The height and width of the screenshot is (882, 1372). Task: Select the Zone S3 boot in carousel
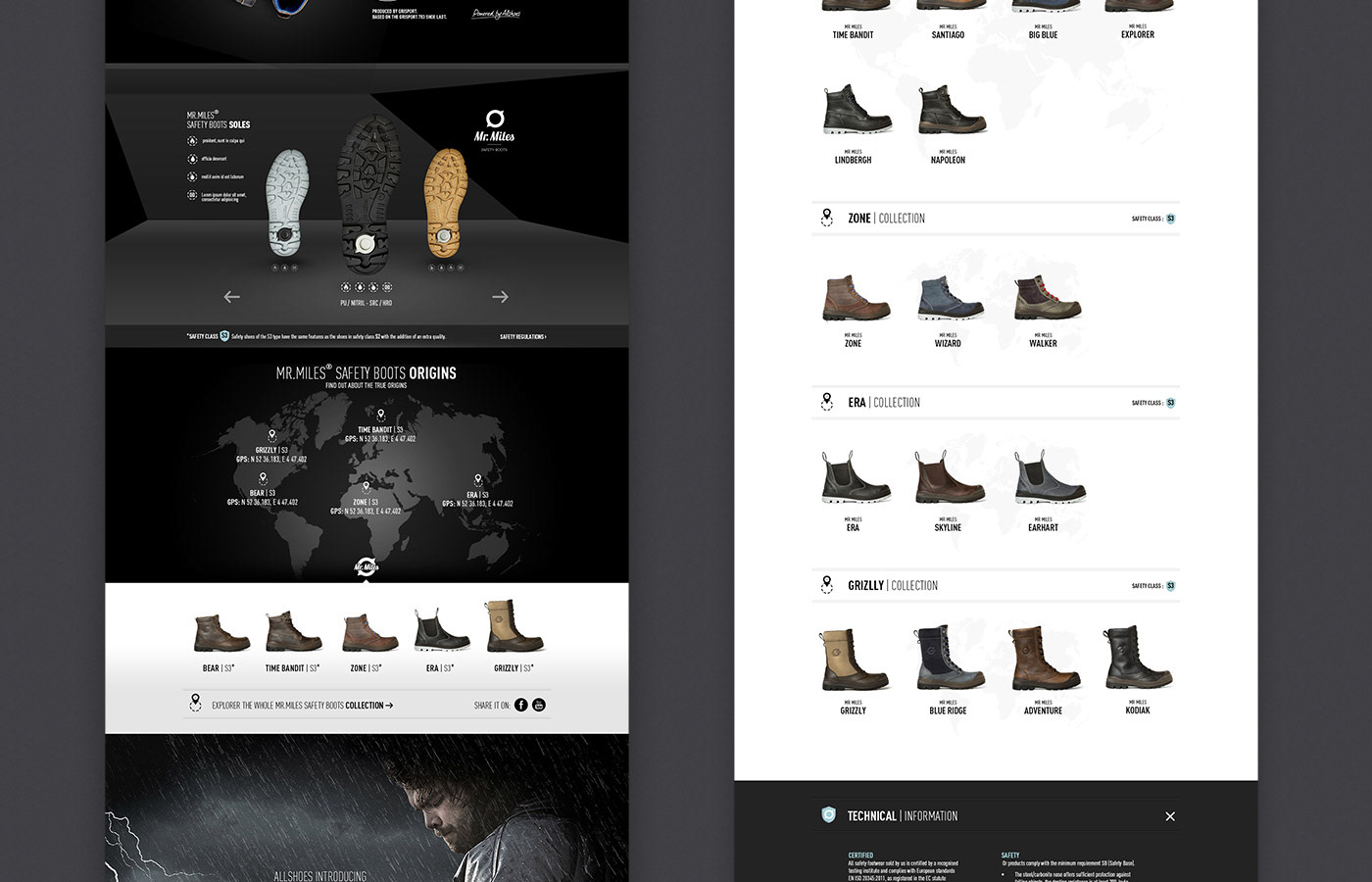[369, 633]
